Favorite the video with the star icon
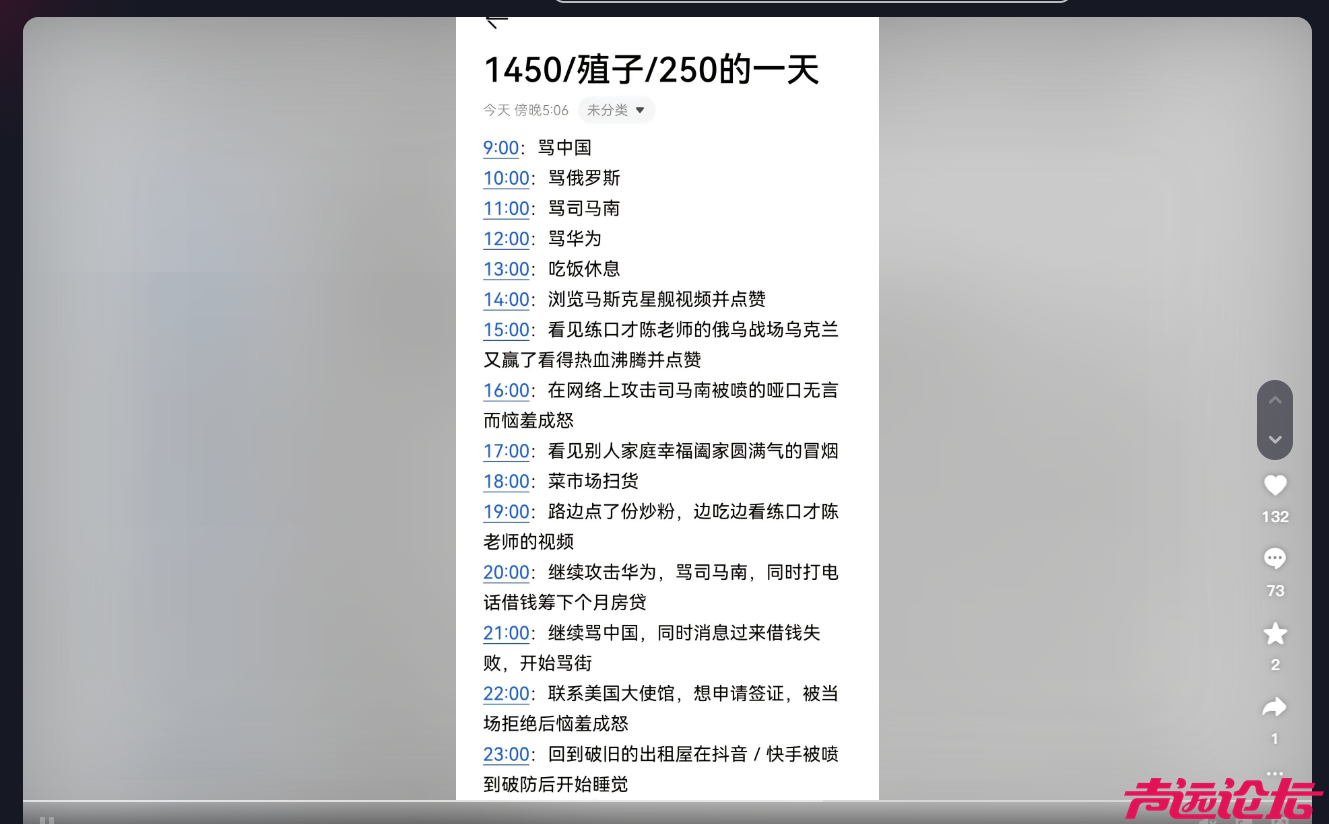The image size is (1329, 824). pos(1275,633)
